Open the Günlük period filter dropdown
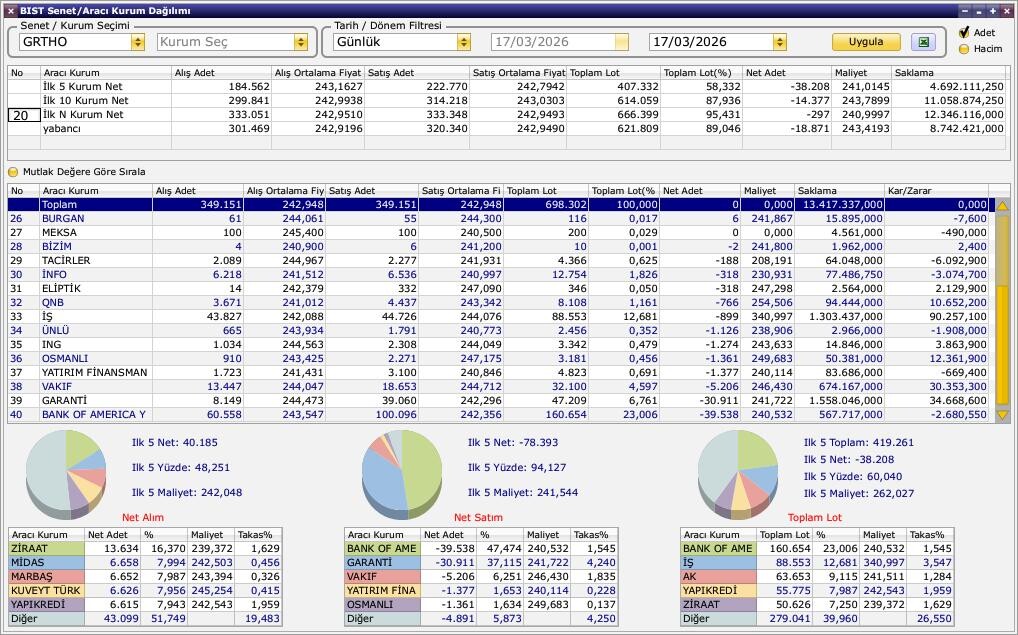The width and height of the screenshot is (1018, 635). 463,42
